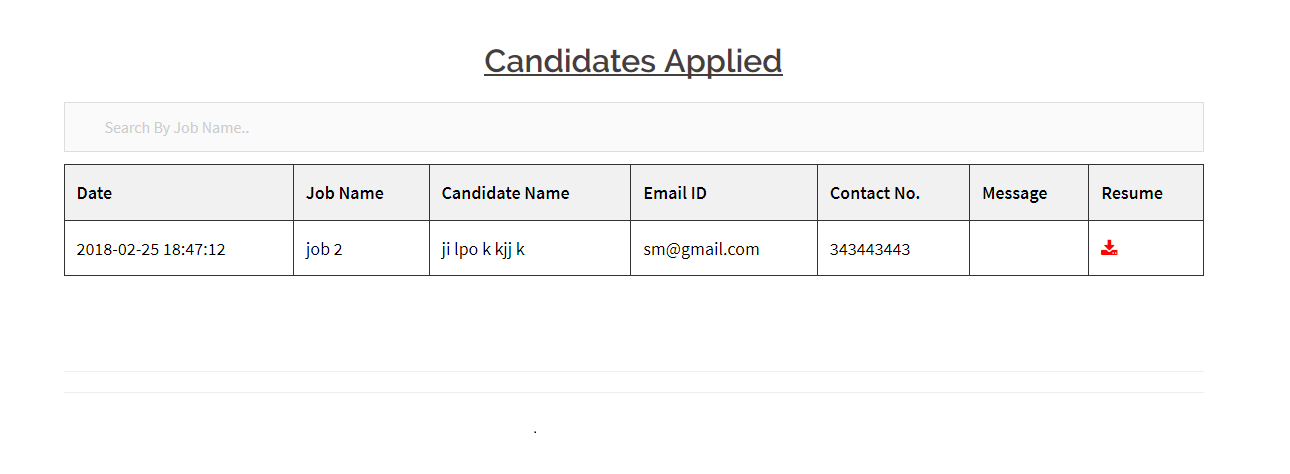This screenshot has height=474, width=1290.
Task: Download the candidate's resume
Action: point(1109,248)
